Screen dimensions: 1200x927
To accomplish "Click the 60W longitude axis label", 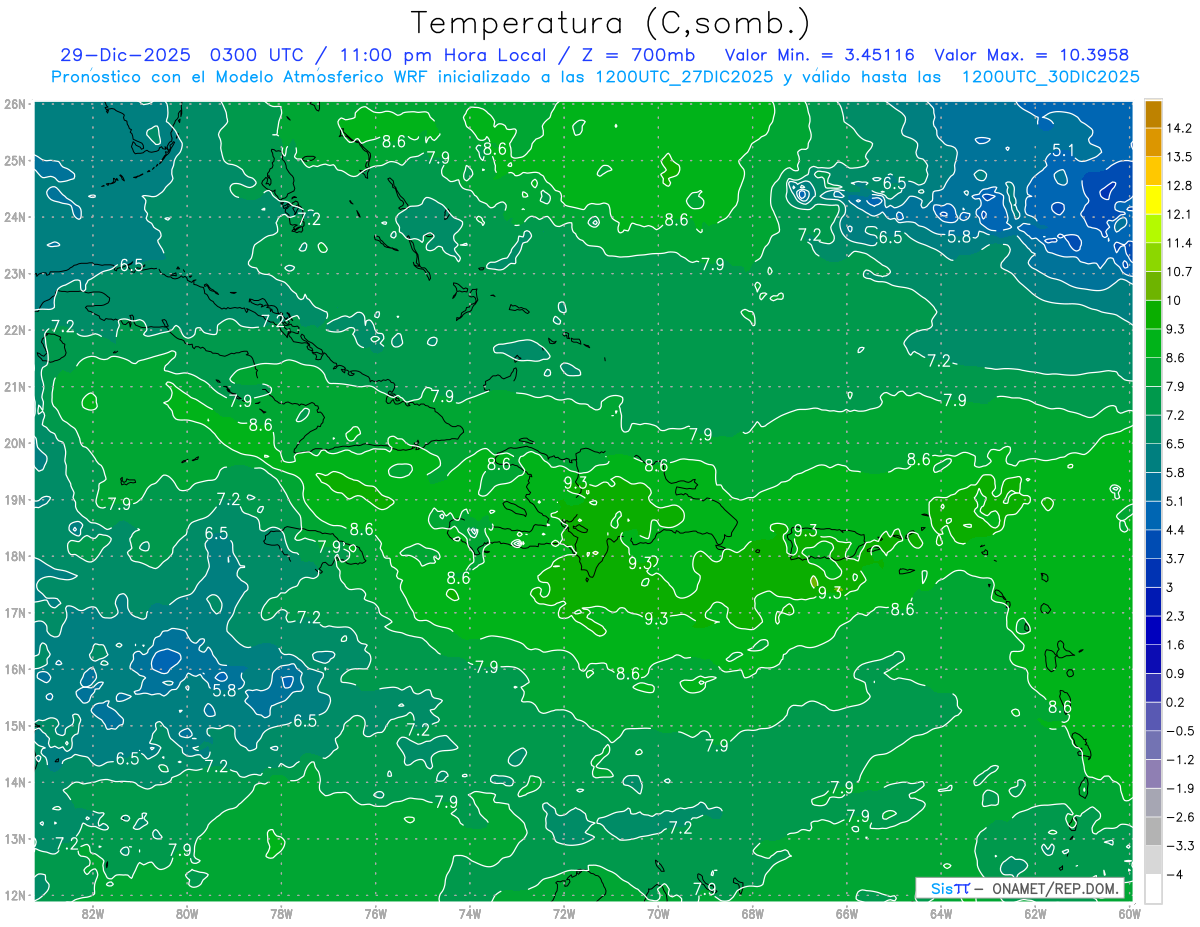I will click(x=1129, y=912).
